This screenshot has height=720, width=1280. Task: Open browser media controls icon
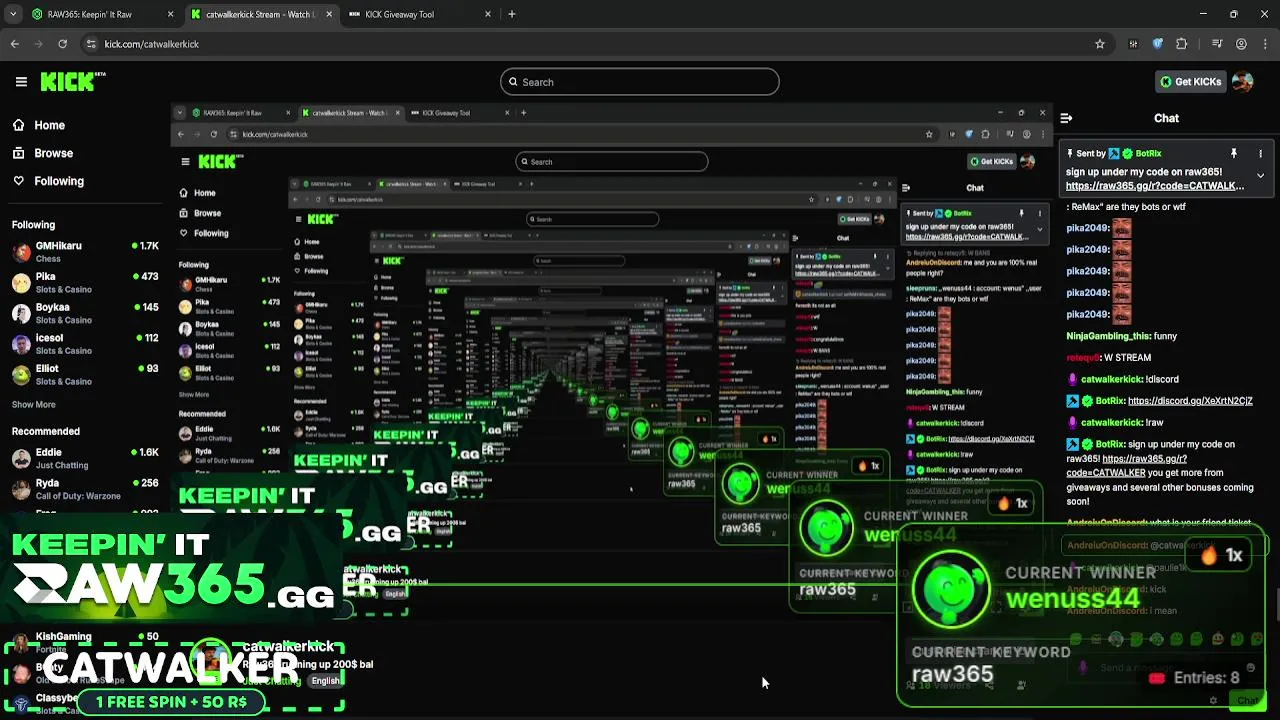click(1217, 44)
